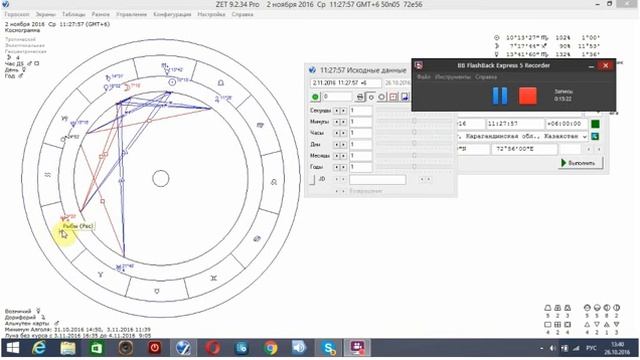Screen dimensions: 640x360
Task: Decrease the Секунды step with left arrow
Action: [337, 111]
